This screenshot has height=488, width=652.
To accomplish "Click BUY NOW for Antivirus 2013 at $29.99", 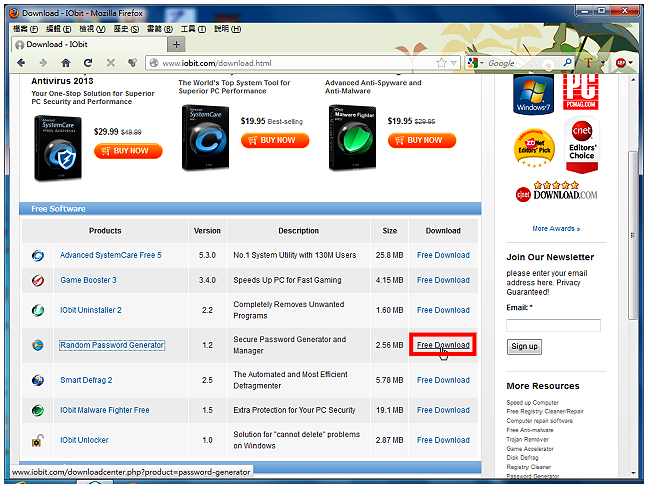I will point(128,151).
